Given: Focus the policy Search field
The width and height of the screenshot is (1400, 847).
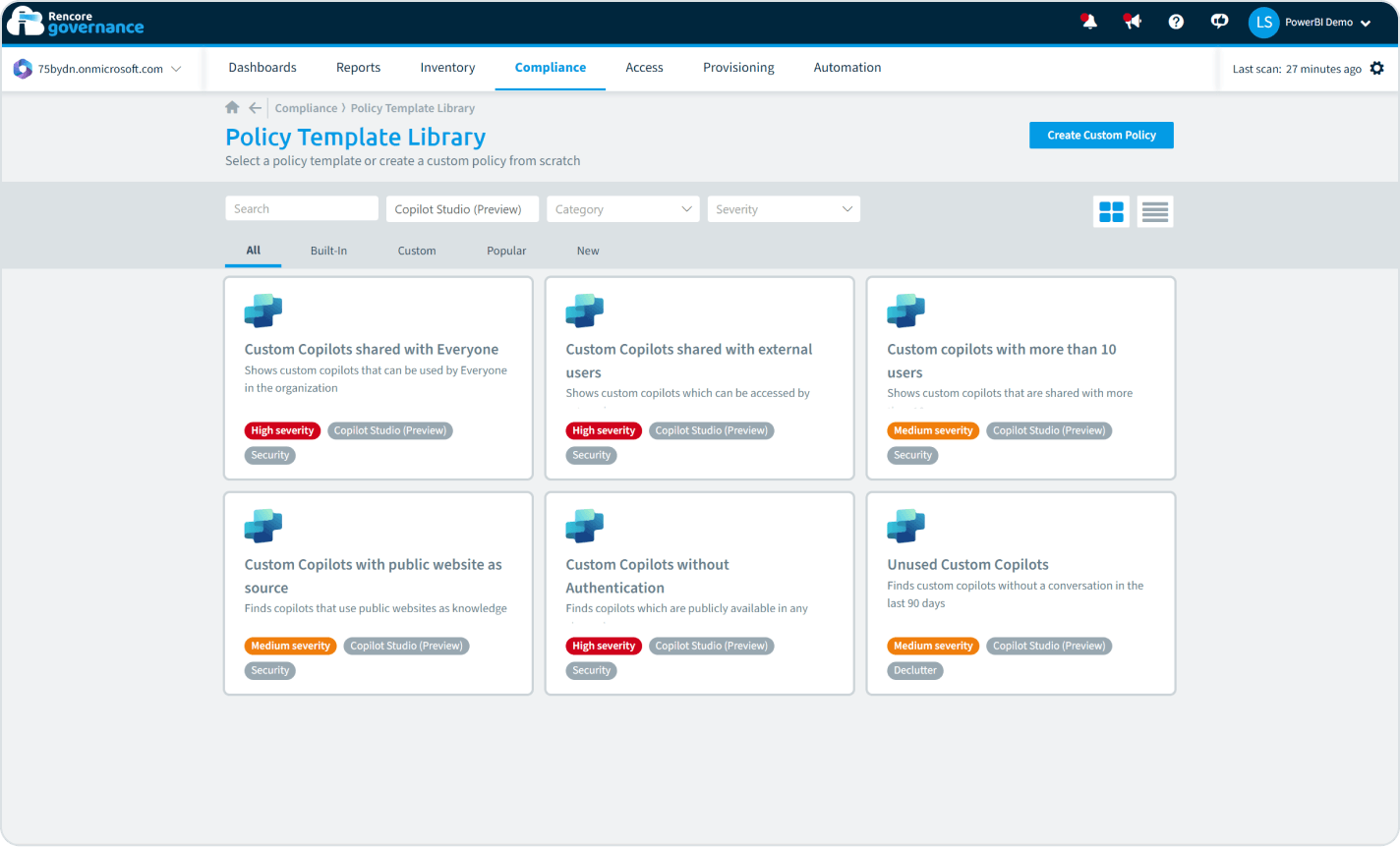Looking at the screenshot, I should click(x=302, y=208).
